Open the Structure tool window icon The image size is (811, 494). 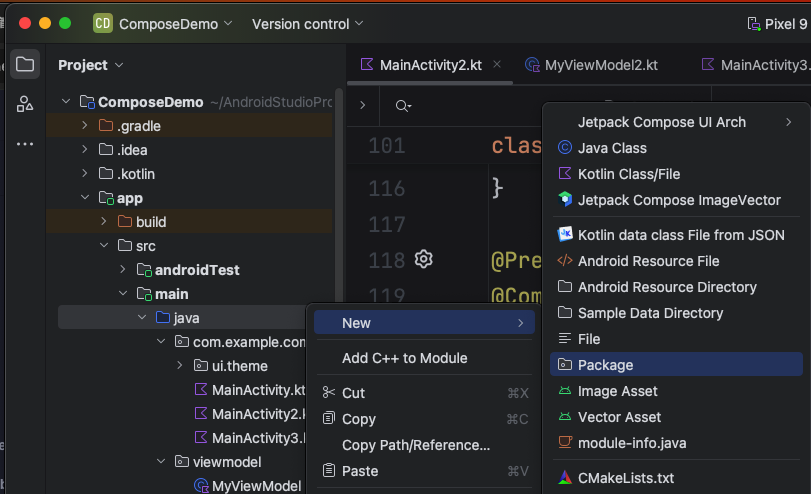[x=25, y=104]
